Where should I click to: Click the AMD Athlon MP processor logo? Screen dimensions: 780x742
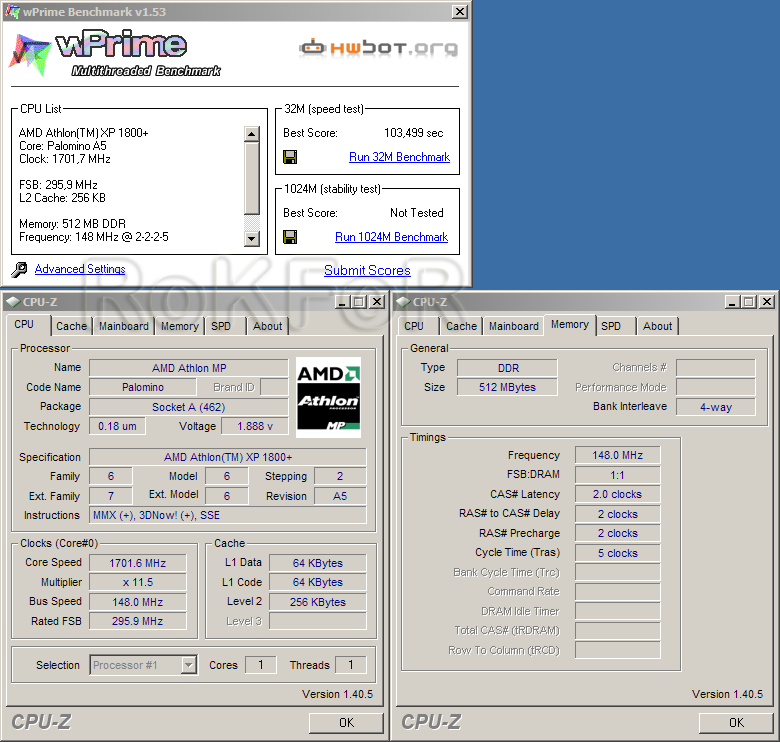coord(328,397)
